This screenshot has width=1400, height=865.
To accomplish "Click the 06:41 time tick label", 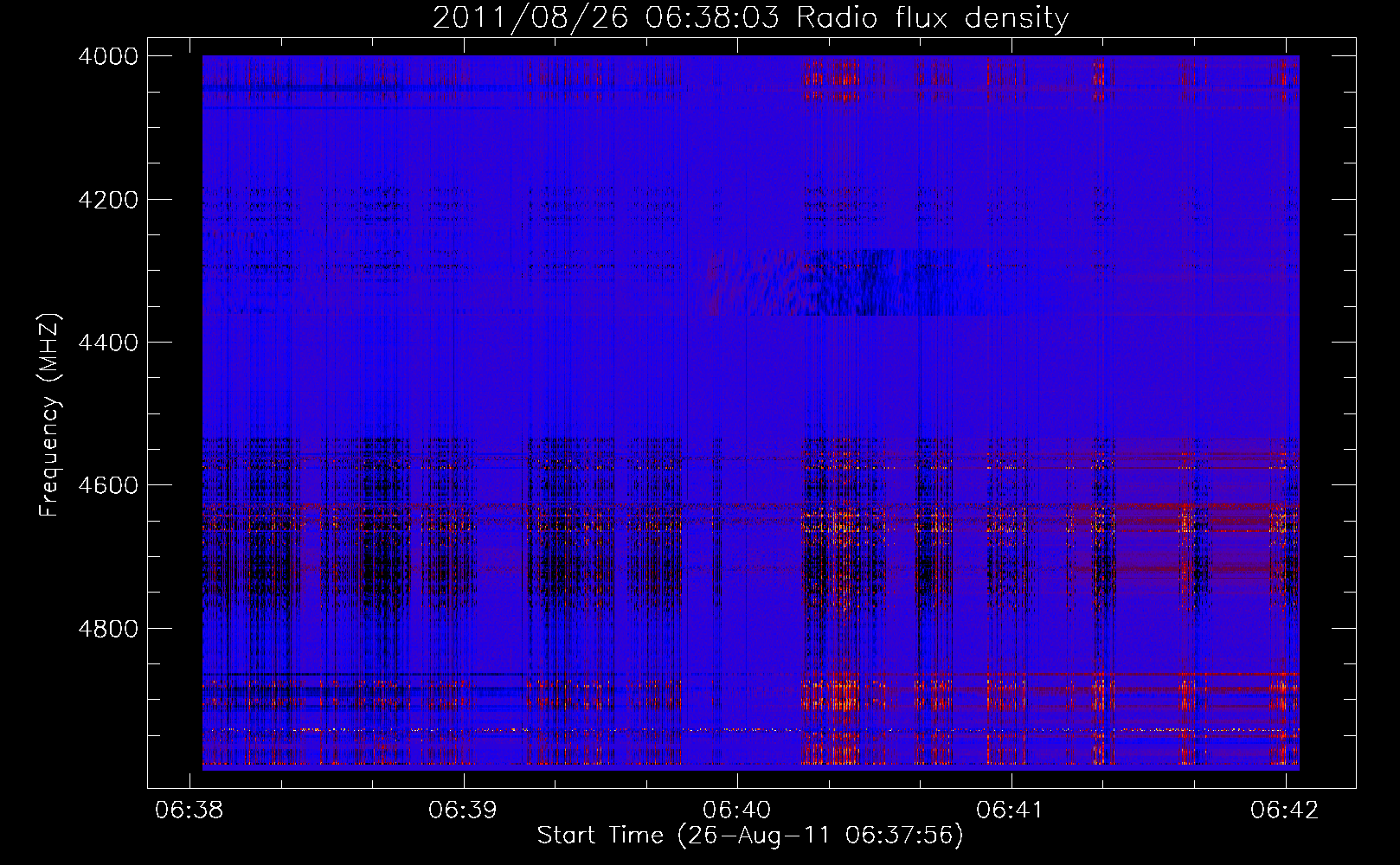I will click(1011, 810).
